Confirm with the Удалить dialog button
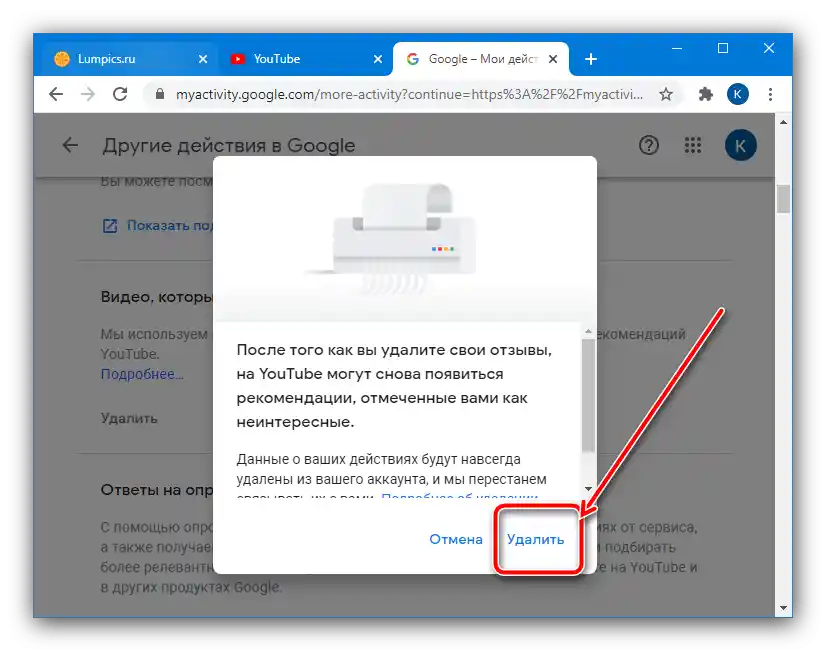This screenshot has height=651, width=826. point(535,539)
